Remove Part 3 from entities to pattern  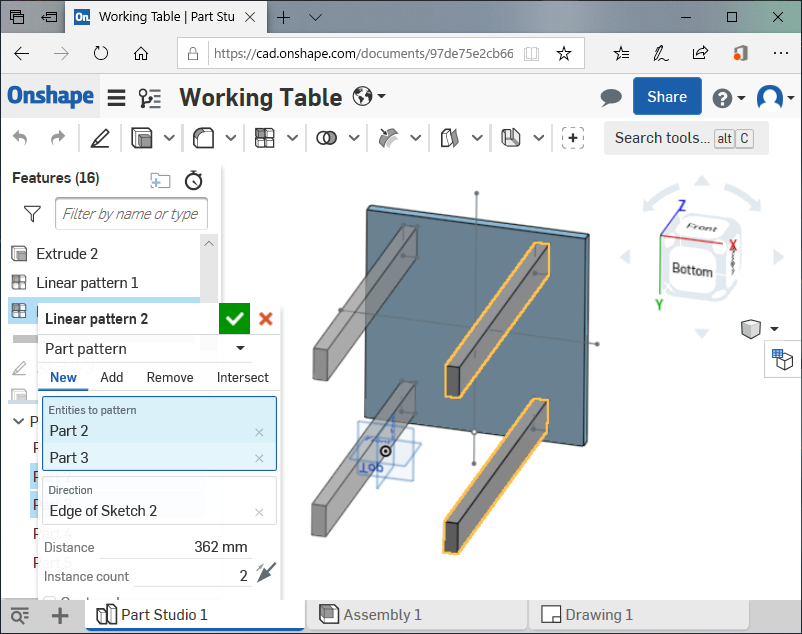[259, 459]
